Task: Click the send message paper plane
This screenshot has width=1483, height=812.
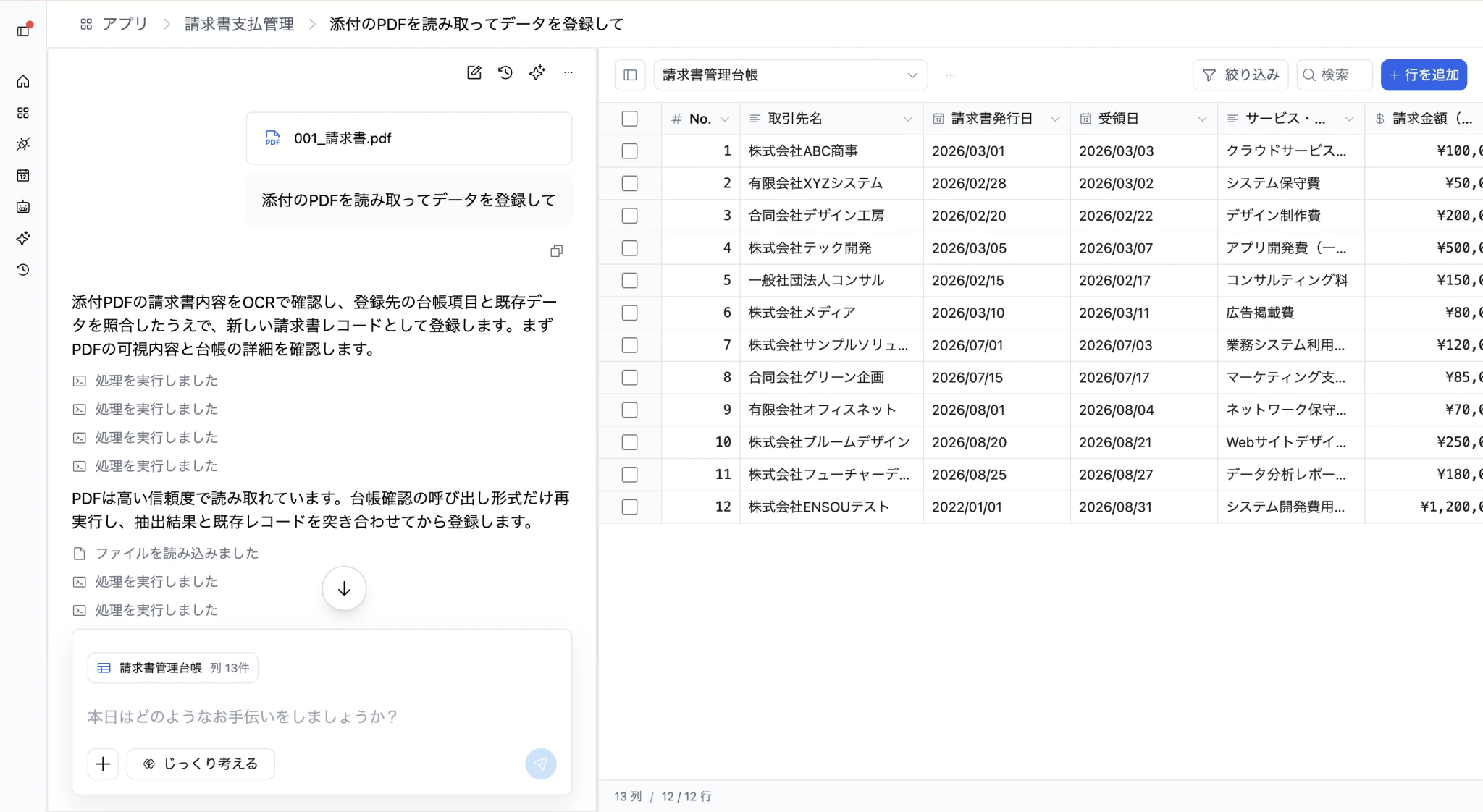Action: [x=541, y=764]
